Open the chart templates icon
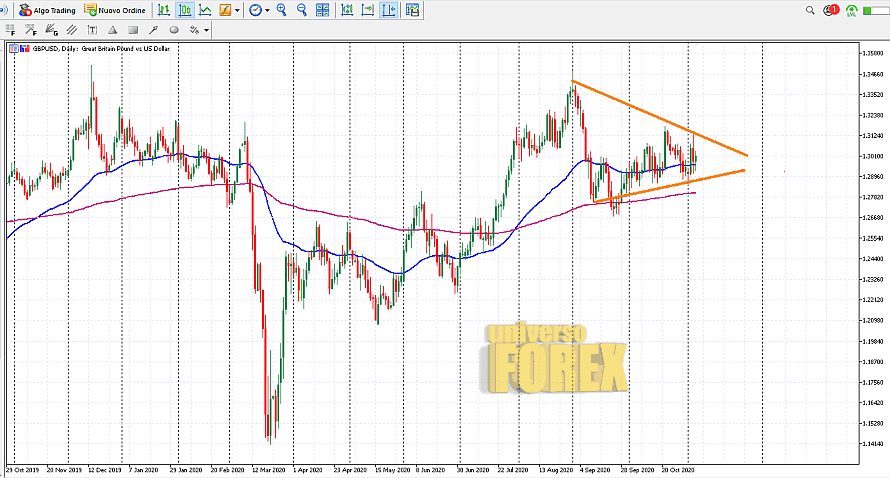 click(412, 10)
